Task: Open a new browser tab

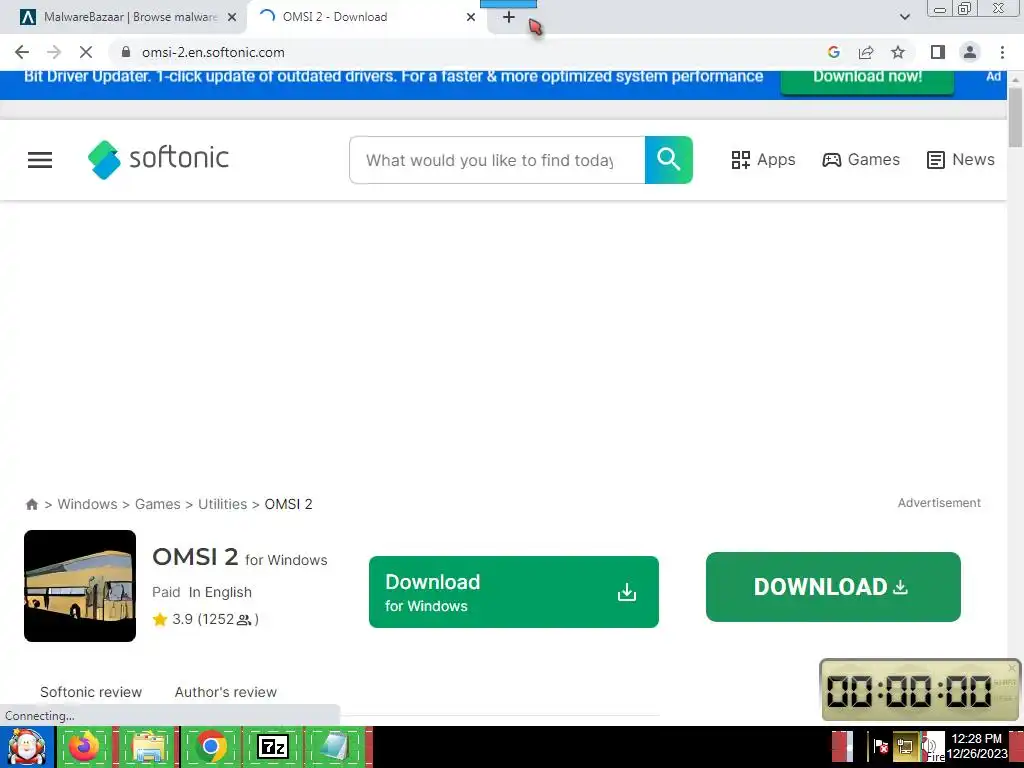Action: pos(509,18)
